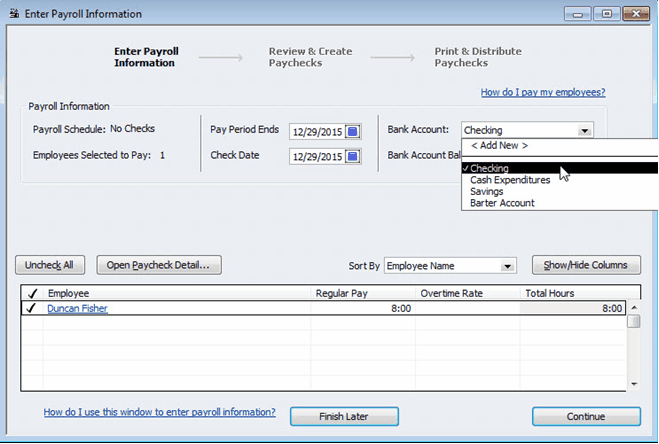Open Duncan Fisher employee link
Viewport: 659px width, 444px height.
[x=77, y=309]
